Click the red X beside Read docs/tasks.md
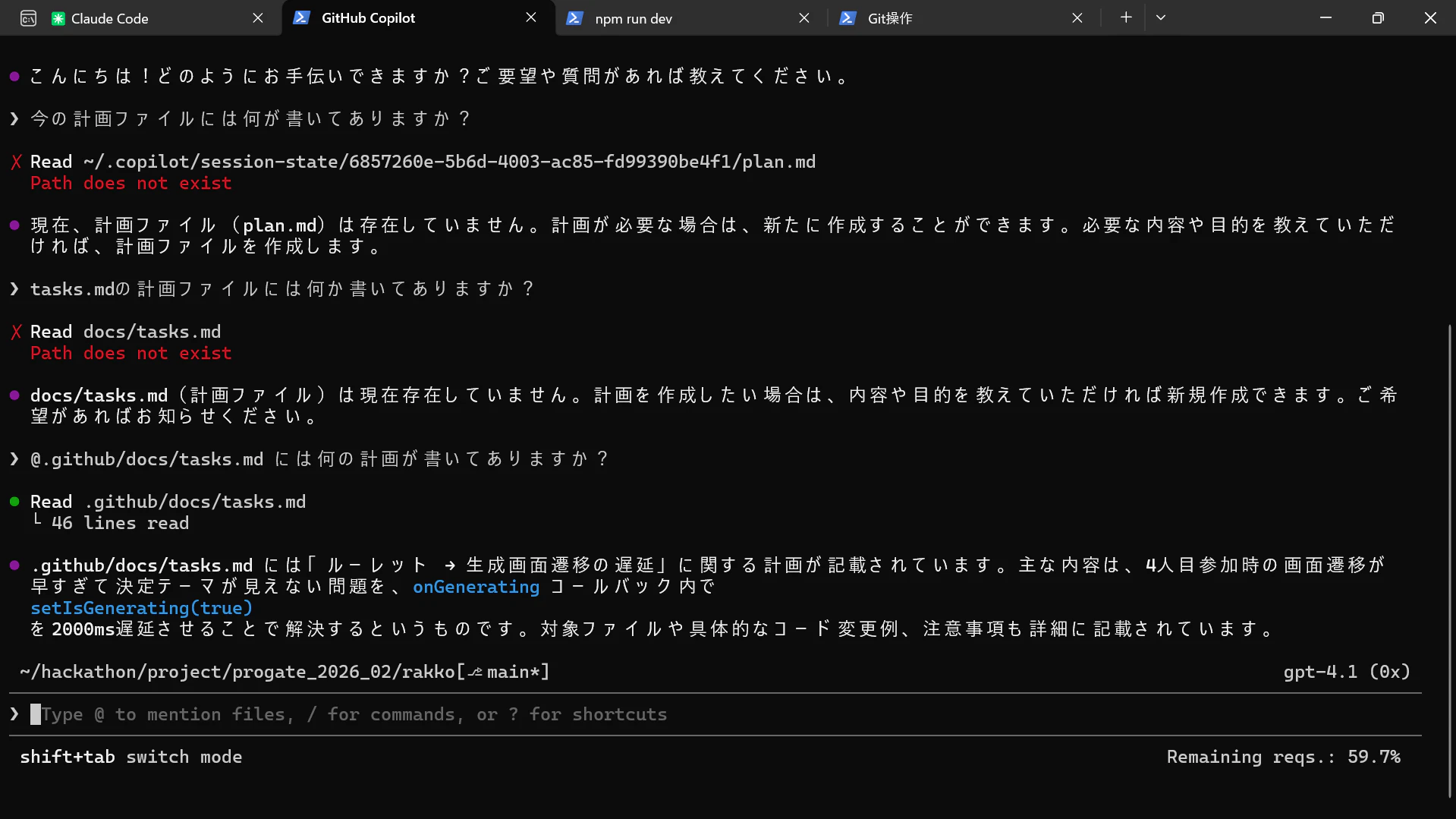 pyautogui.click(x=16, y=332)
